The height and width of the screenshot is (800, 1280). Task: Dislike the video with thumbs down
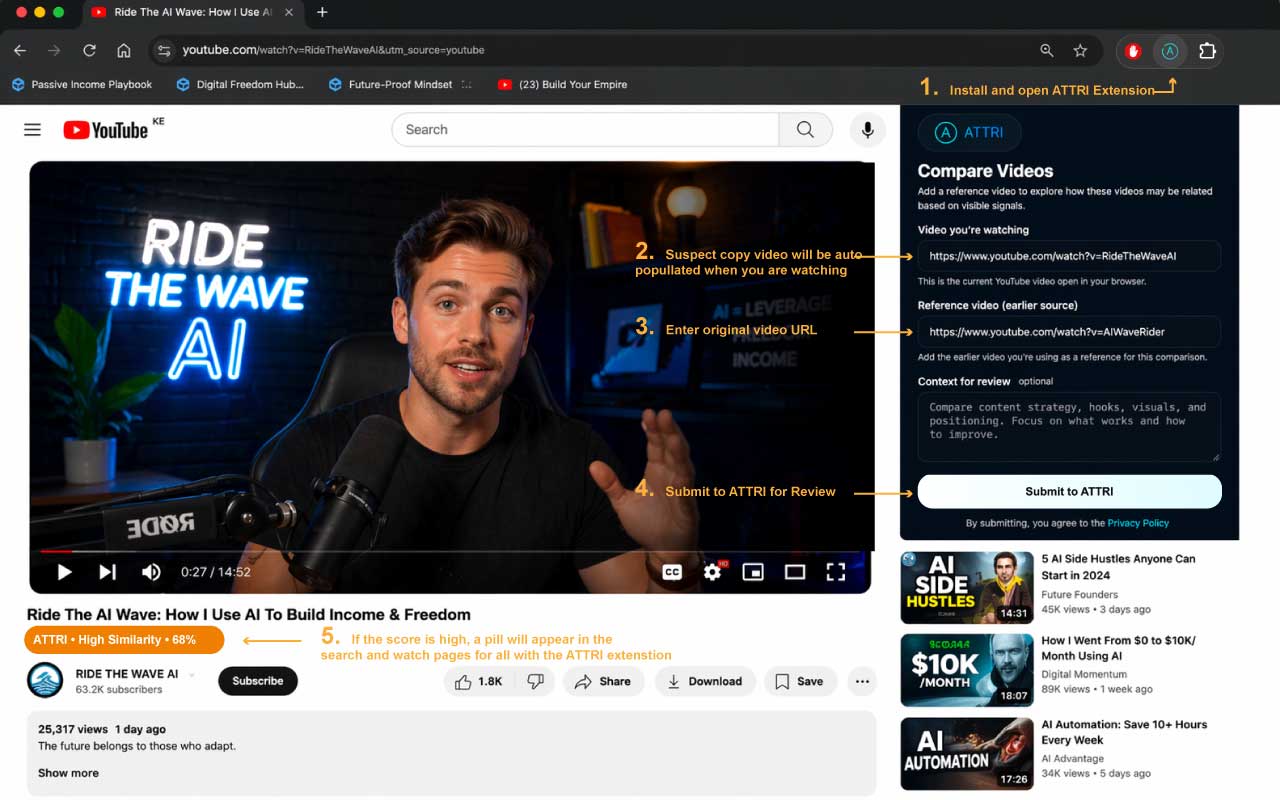[536, 681]
